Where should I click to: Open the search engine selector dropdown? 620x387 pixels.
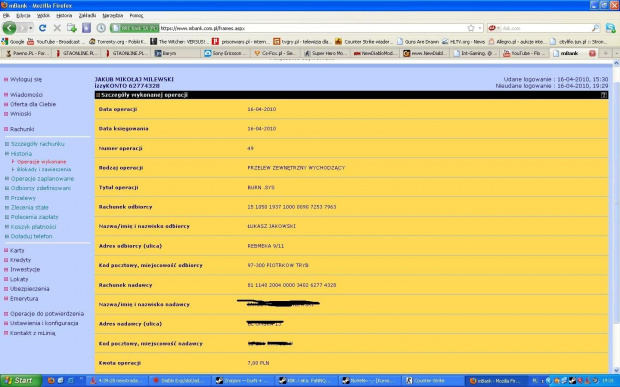click(x=494, y=28)
